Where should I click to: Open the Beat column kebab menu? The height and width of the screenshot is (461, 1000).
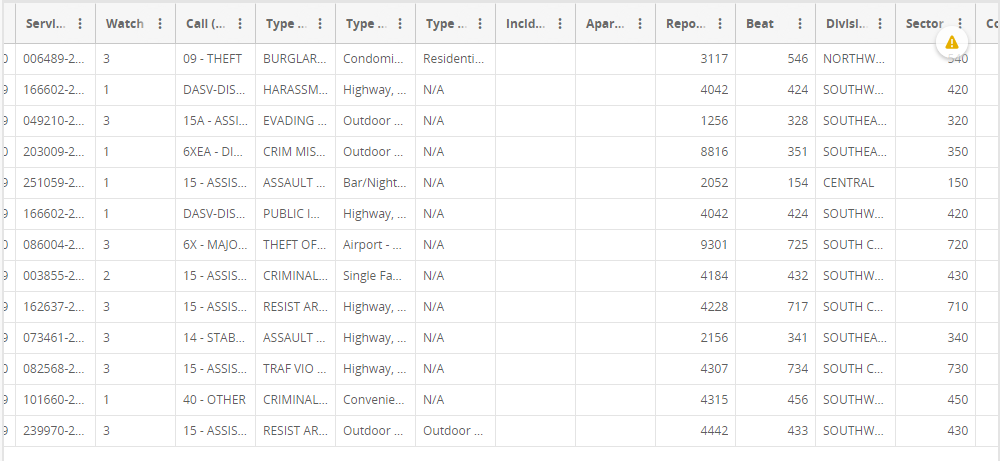pyautogui.click(x=800, y=24)
